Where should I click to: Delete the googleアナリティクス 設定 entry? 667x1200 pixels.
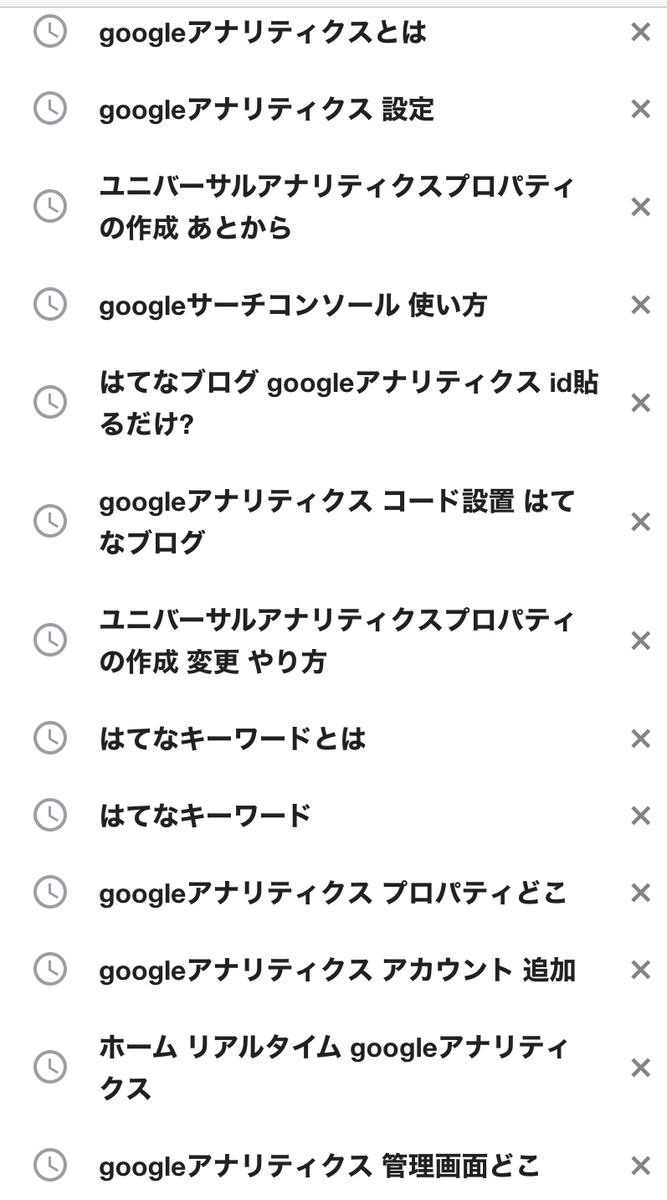coord(640,110)
